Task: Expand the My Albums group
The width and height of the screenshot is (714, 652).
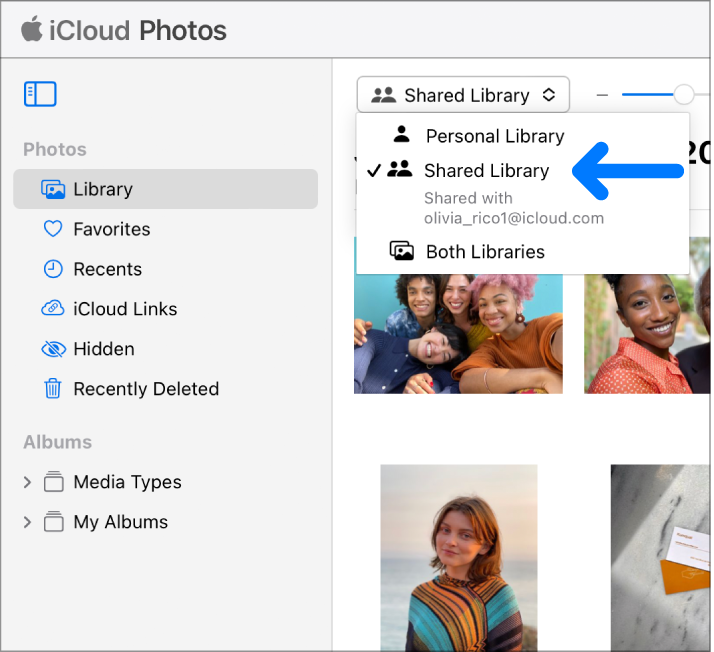Action: pyautogui.click(x=27, y=522)
